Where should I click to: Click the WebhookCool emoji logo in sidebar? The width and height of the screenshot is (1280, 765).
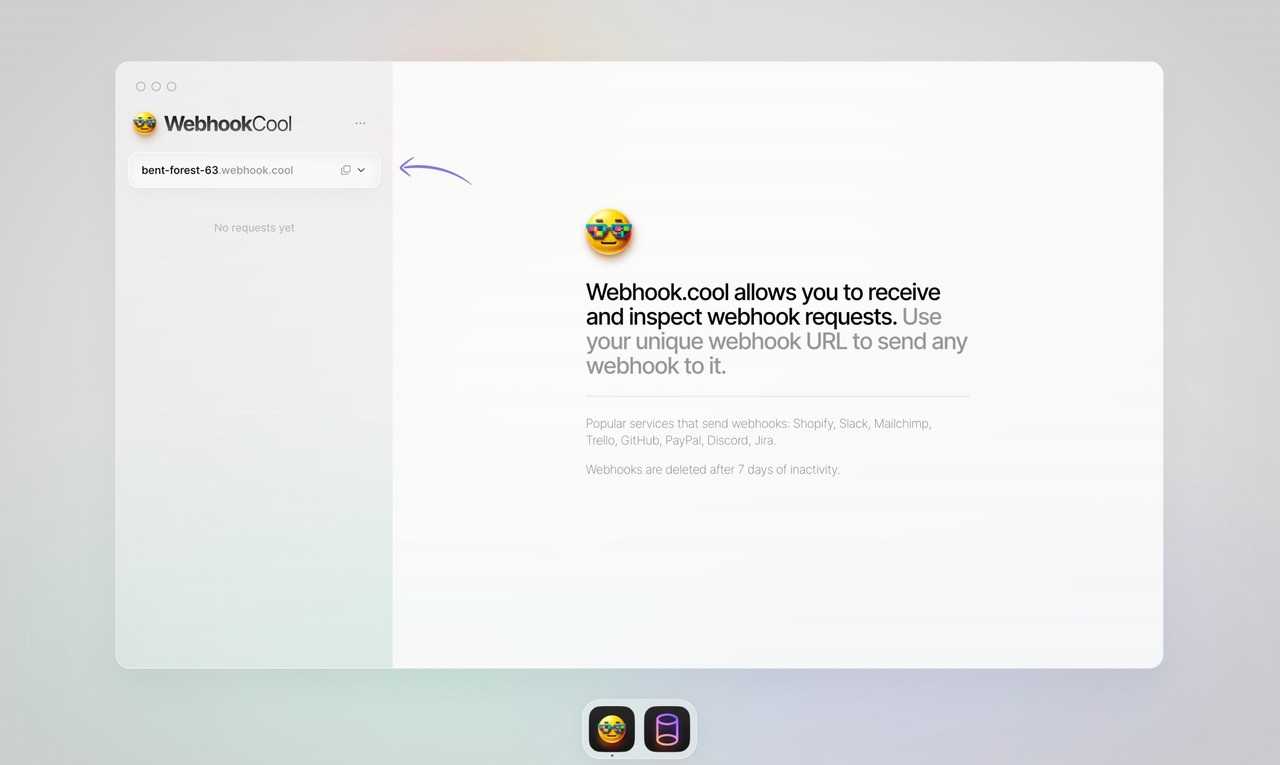(x=145, y=124)
